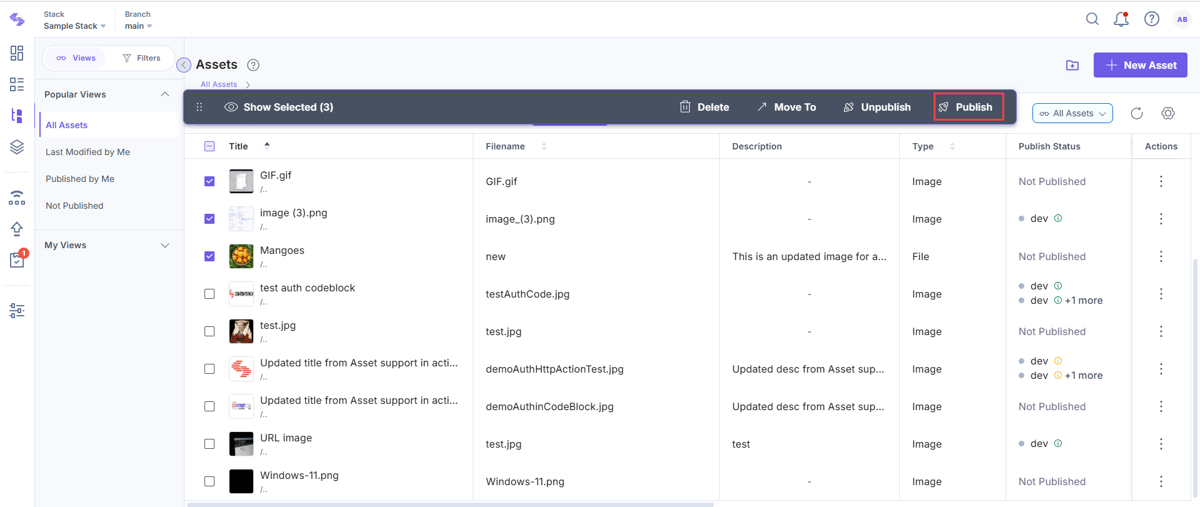The image size is (1200, 507).
Task: Open the test.jpg thumbnail
Action: (241, 331)
